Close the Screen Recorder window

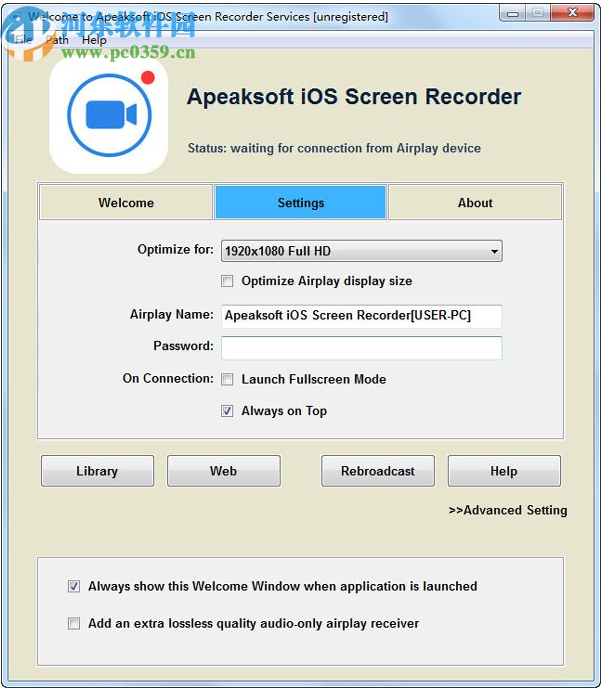point(572,13)
